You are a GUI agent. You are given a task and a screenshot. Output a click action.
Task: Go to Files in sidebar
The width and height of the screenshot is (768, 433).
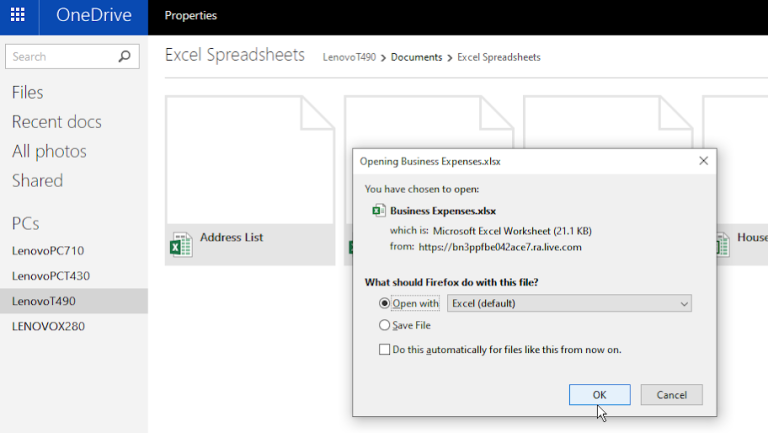coord(27,93)
